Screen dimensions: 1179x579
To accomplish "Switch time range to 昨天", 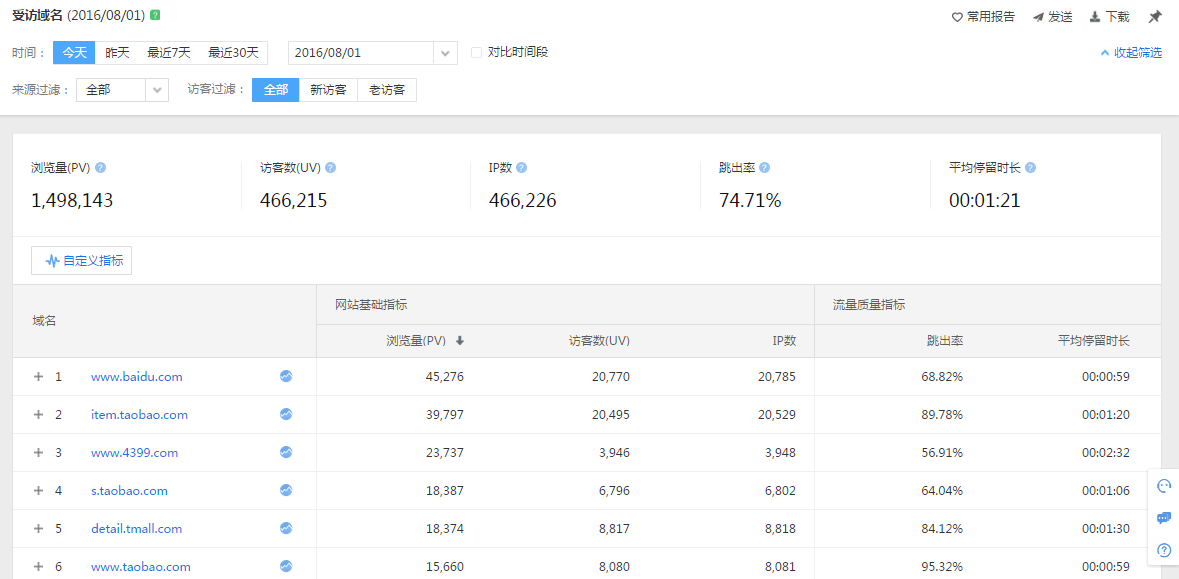I will [118, 52].
